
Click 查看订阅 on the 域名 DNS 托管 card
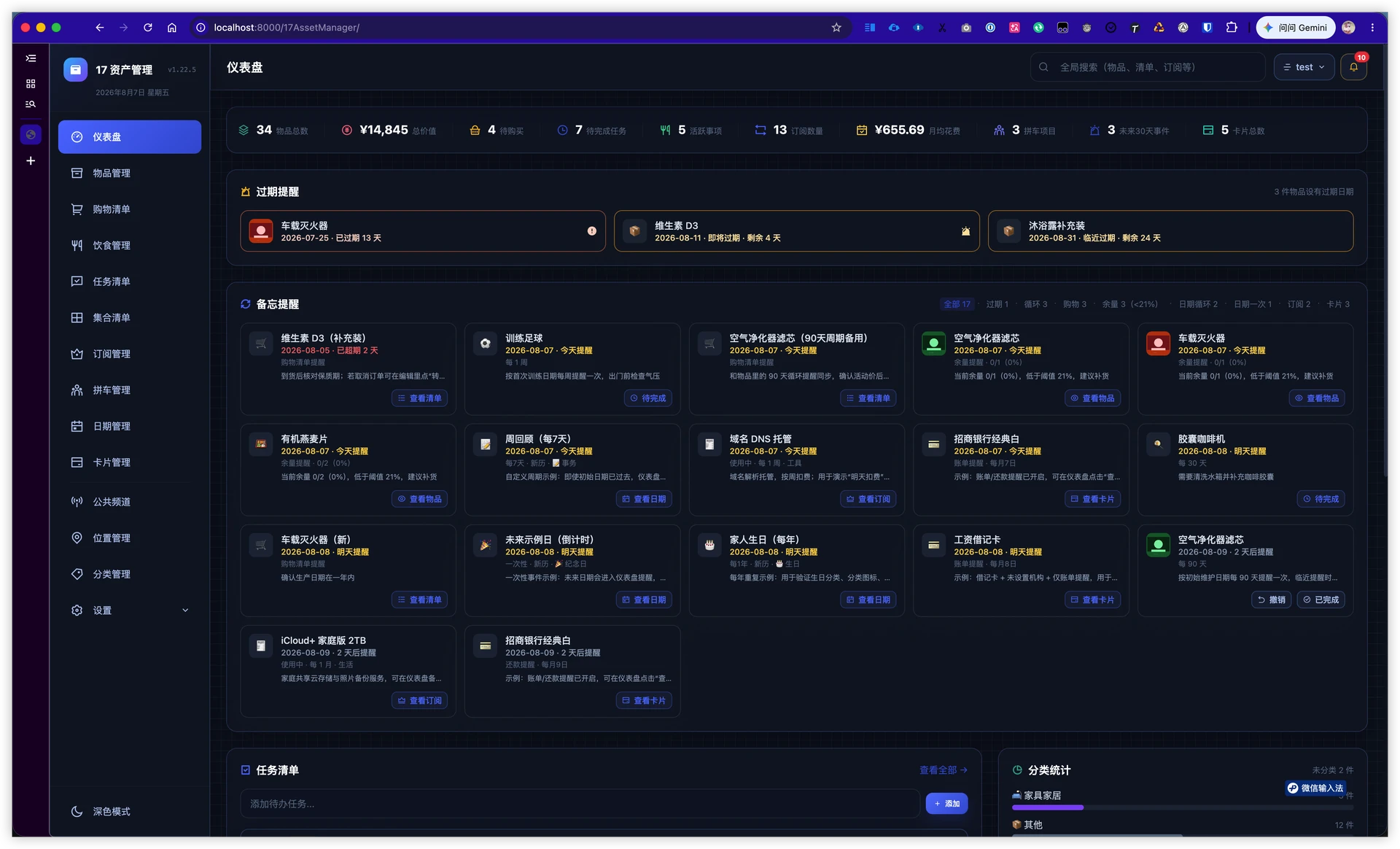click(868, 499)
